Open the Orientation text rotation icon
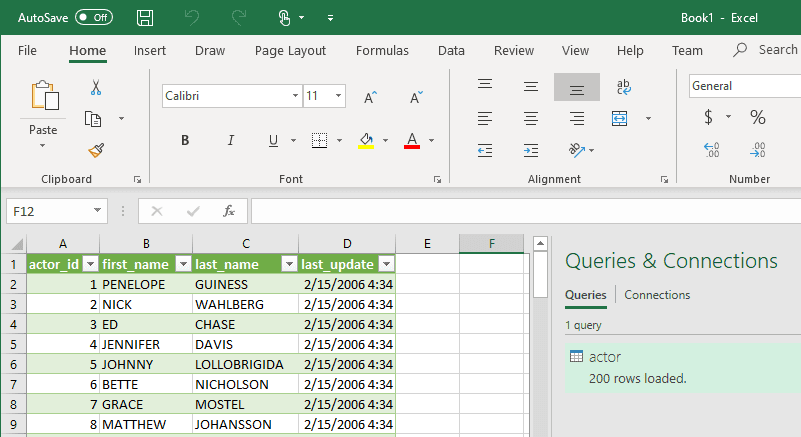Viewport: 801px width, 437px height. (x=577, y=150)
